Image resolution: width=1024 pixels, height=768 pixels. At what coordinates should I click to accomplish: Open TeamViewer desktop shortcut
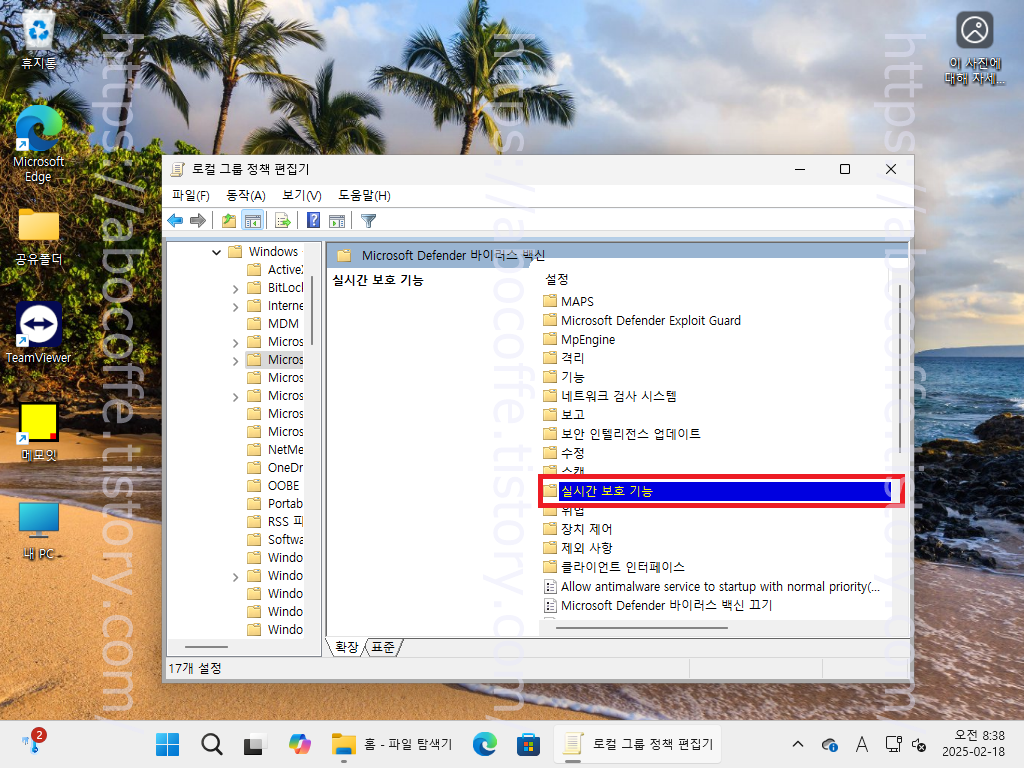(x=39, y=333)
